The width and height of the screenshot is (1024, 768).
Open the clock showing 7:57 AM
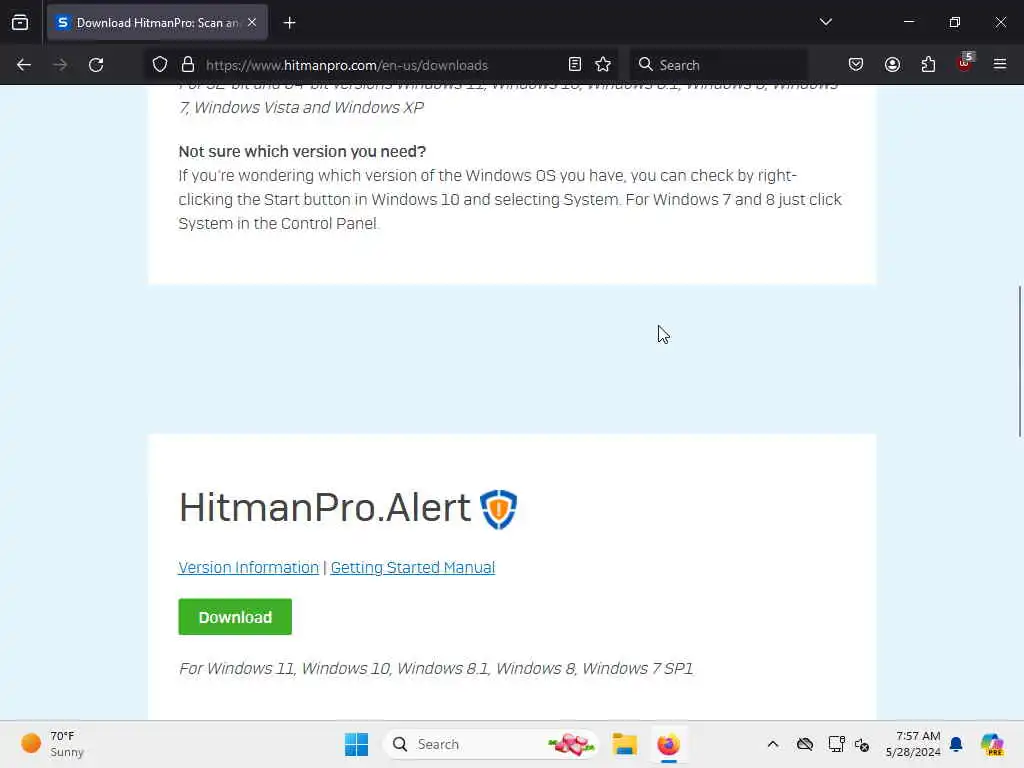click(913, 744)
